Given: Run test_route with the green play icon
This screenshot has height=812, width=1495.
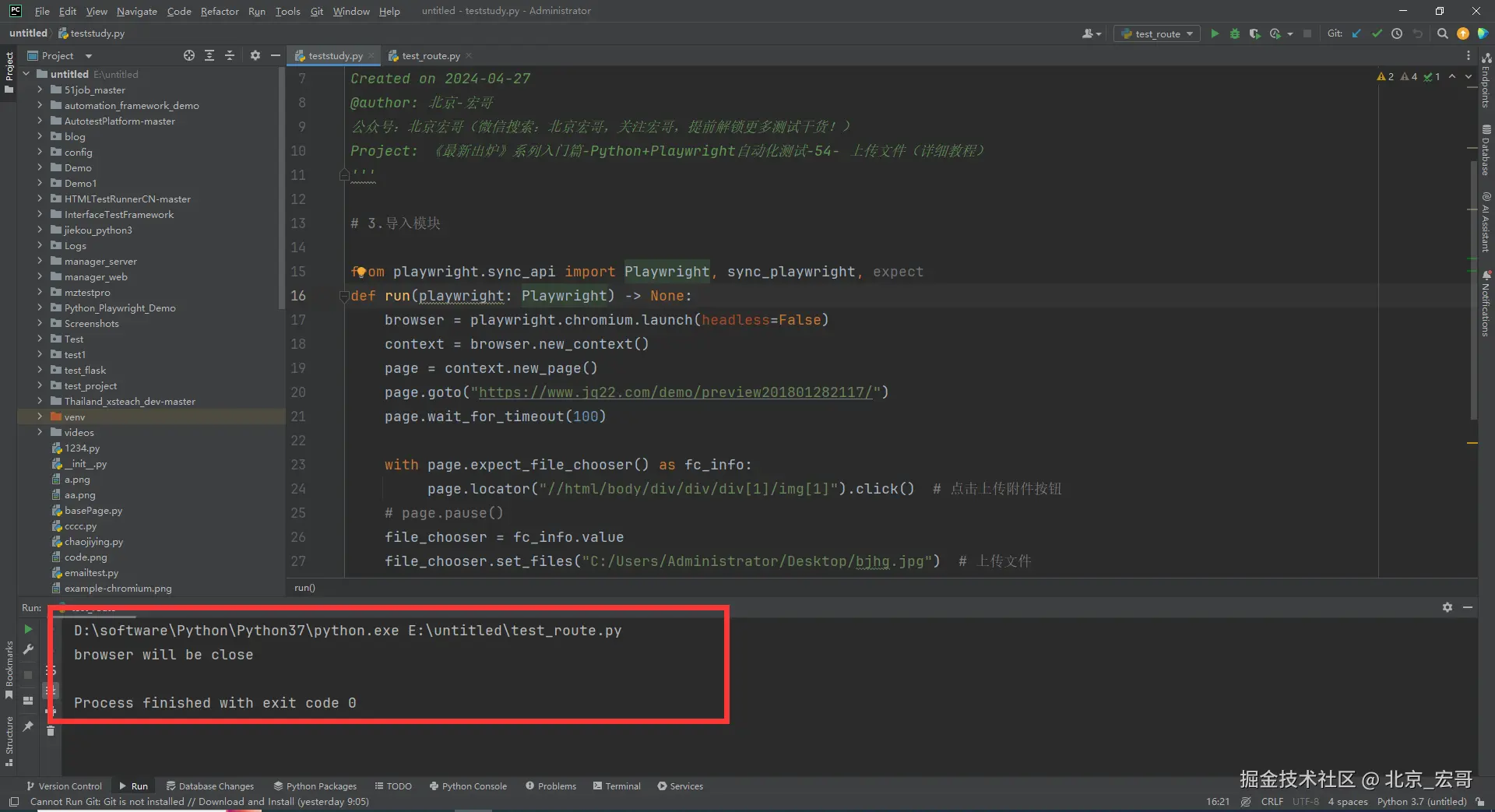Looking at the screenshot, I should 1215,33.
